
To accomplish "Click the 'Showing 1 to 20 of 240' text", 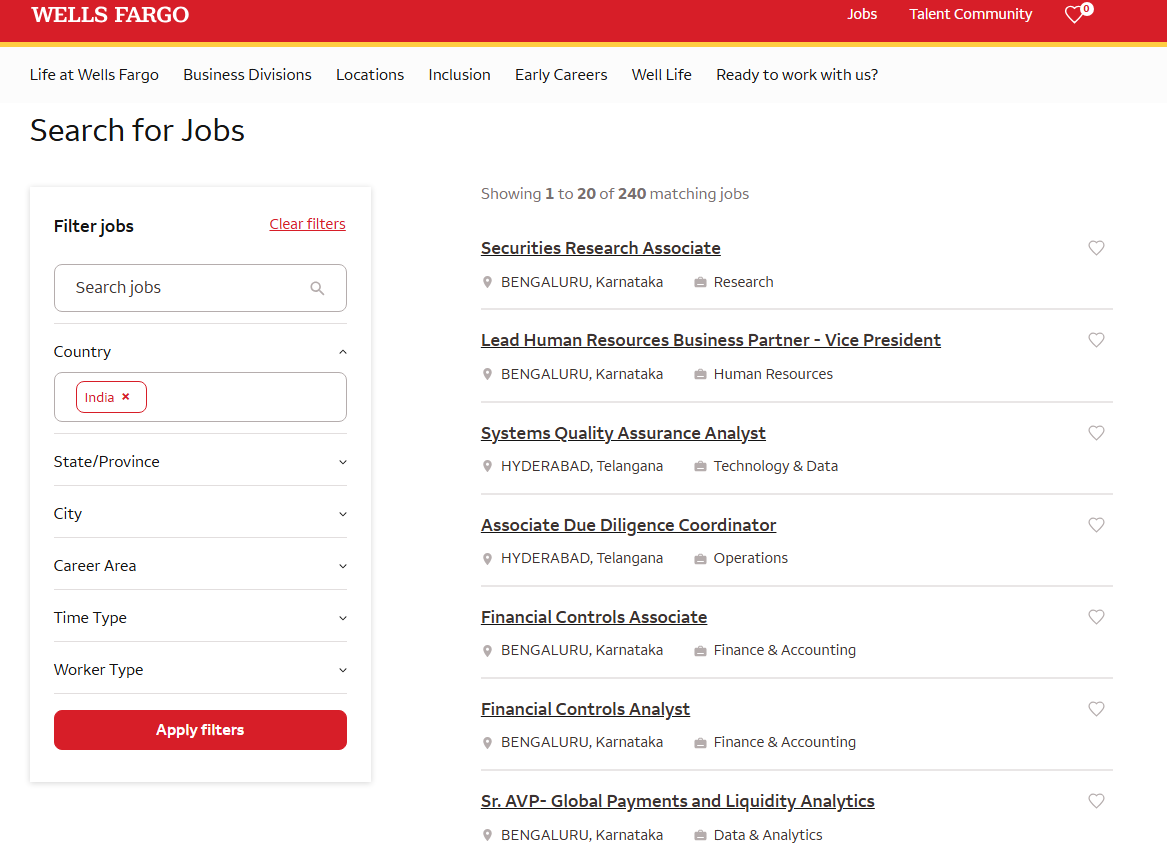I will click(615, 194).
